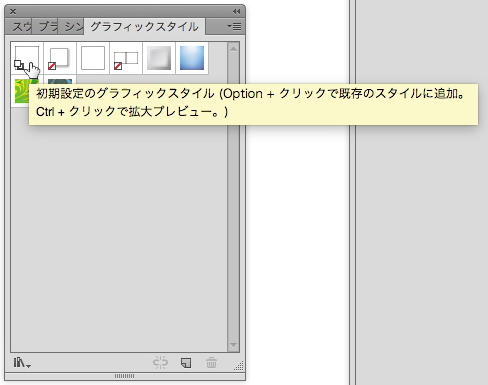Switch to the グラフィックスタイル tab
Viewport: 488px width, 385px height.
tap(144, 26)
